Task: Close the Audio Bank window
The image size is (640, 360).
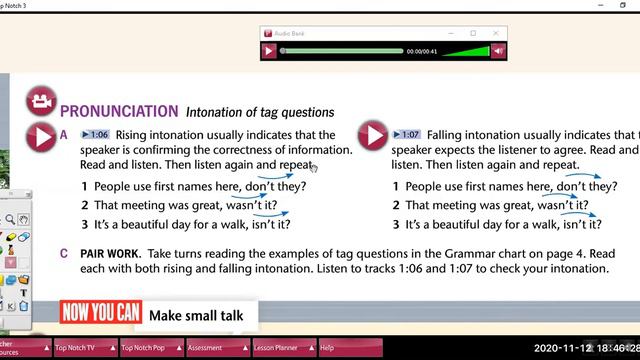Action: [496, 33]
